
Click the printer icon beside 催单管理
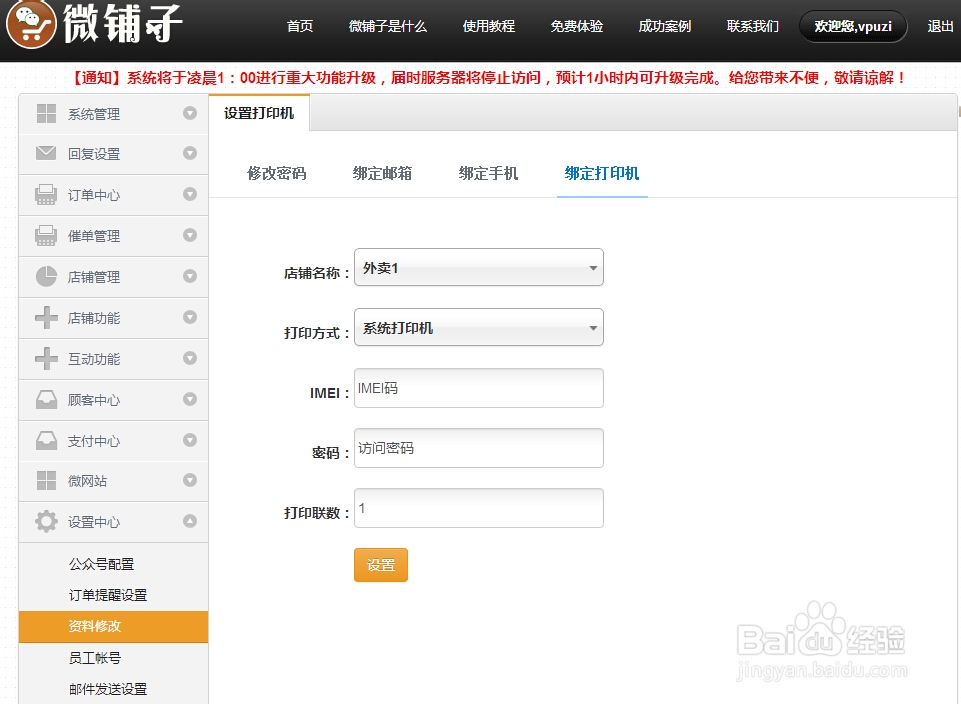tap(44, 236)
